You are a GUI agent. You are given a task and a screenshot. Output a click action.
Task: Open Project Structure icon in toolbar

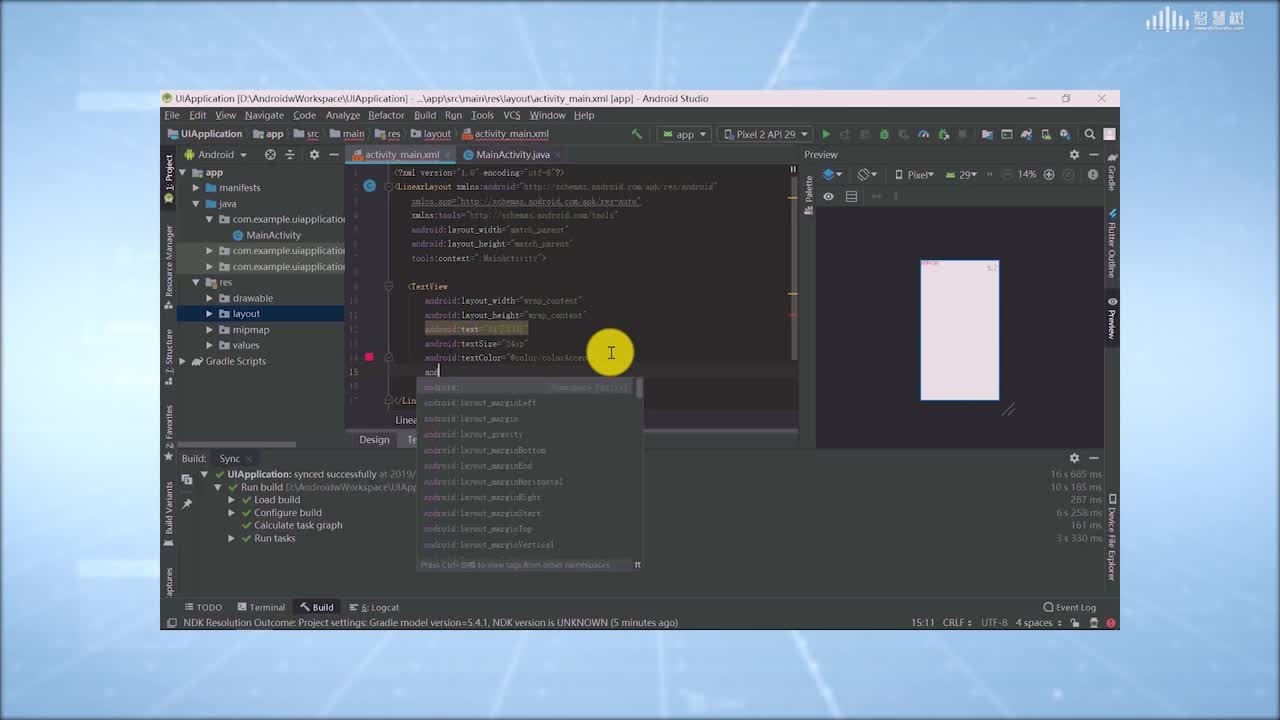pyautogui.click(x=987, y=134)
